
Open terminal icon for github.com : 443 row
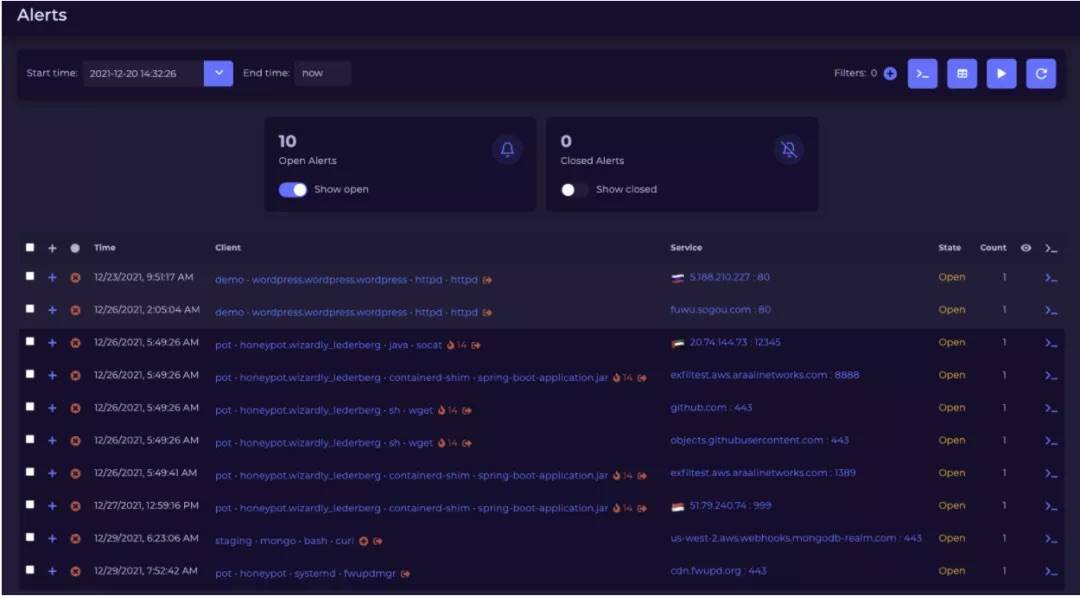[1050, 408]
